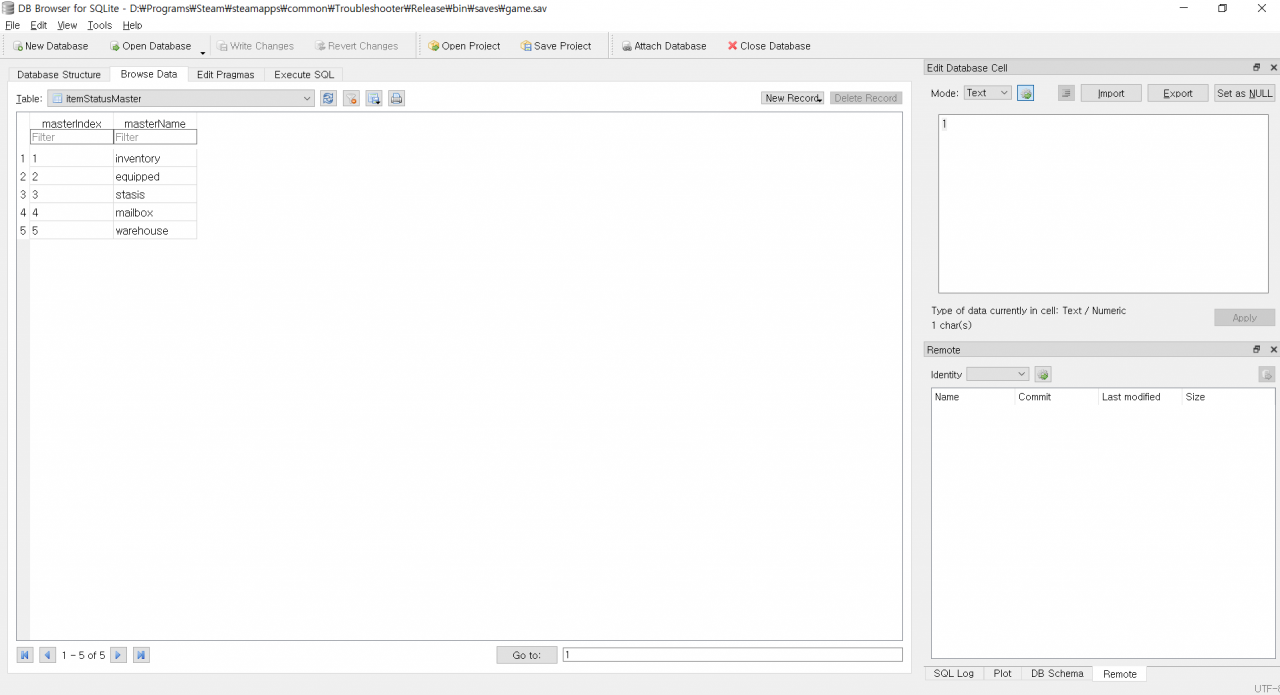1280x695 pixels.
Task: Click the settings icon next to Identity dropdown
Action: (x=1043, y=374)
